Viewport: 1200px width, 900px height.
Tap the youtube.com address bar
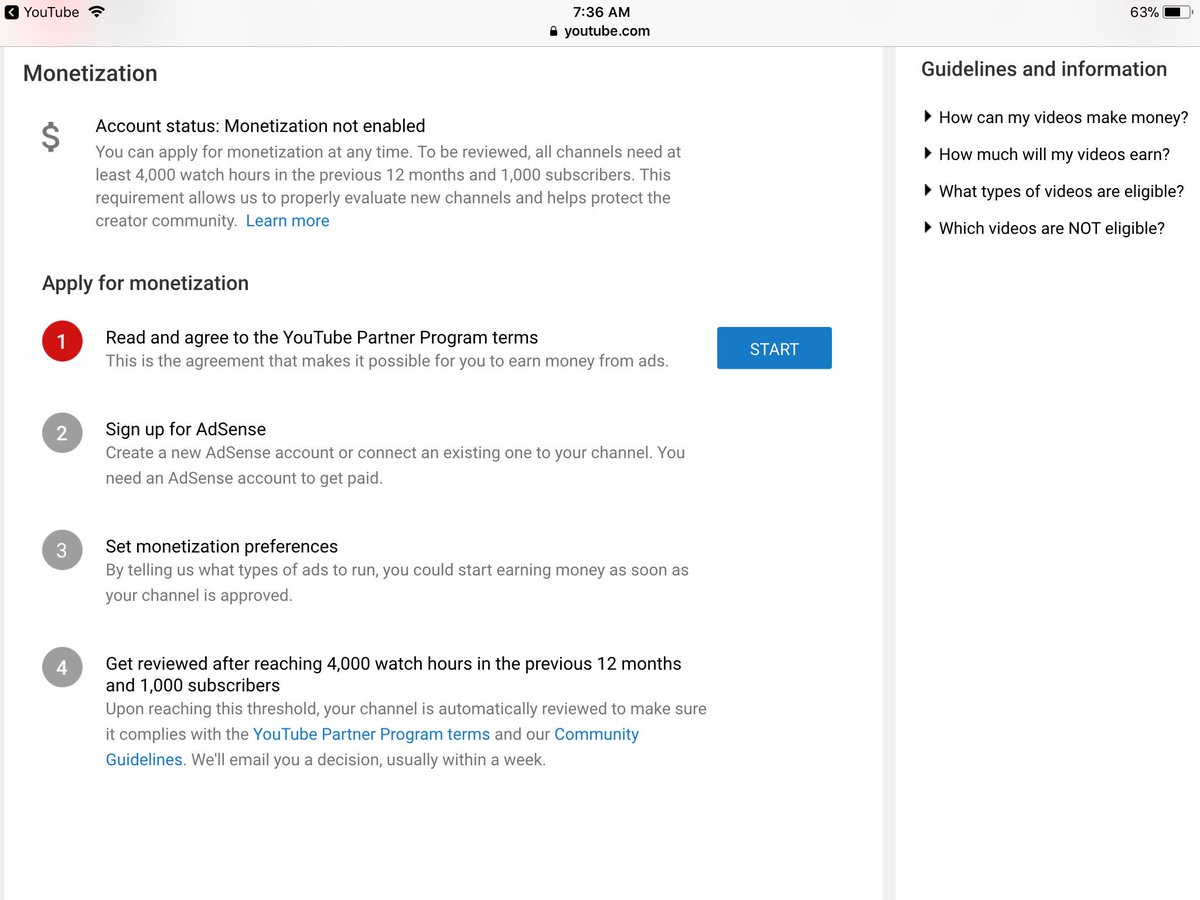[x=600, y=31]
